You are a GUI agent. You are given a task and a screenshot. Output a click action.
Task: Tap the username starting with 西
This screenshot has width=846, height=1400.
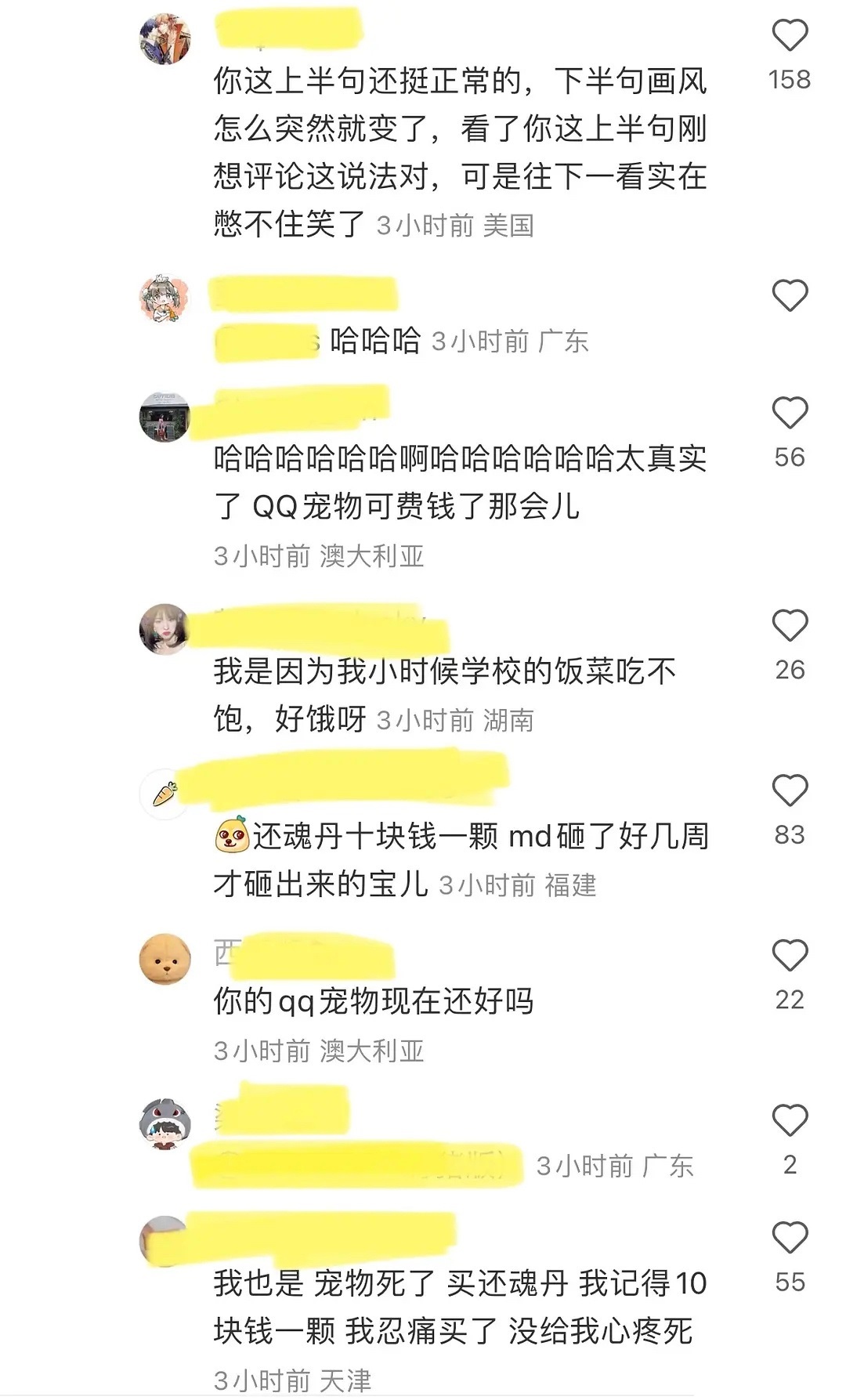tap(304, 953)
